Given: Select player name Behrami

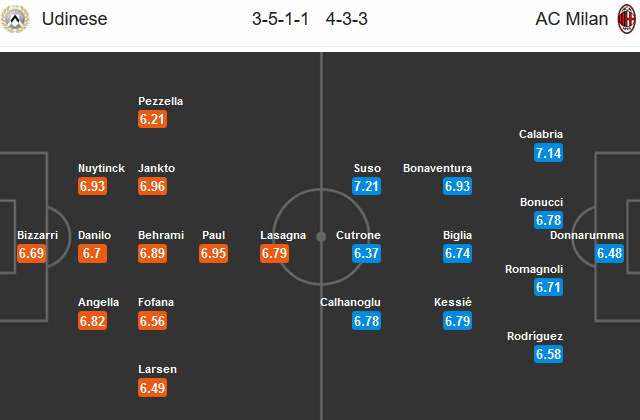Looking at the screenshot, I should pyautogui.click(x=161, y=235).
